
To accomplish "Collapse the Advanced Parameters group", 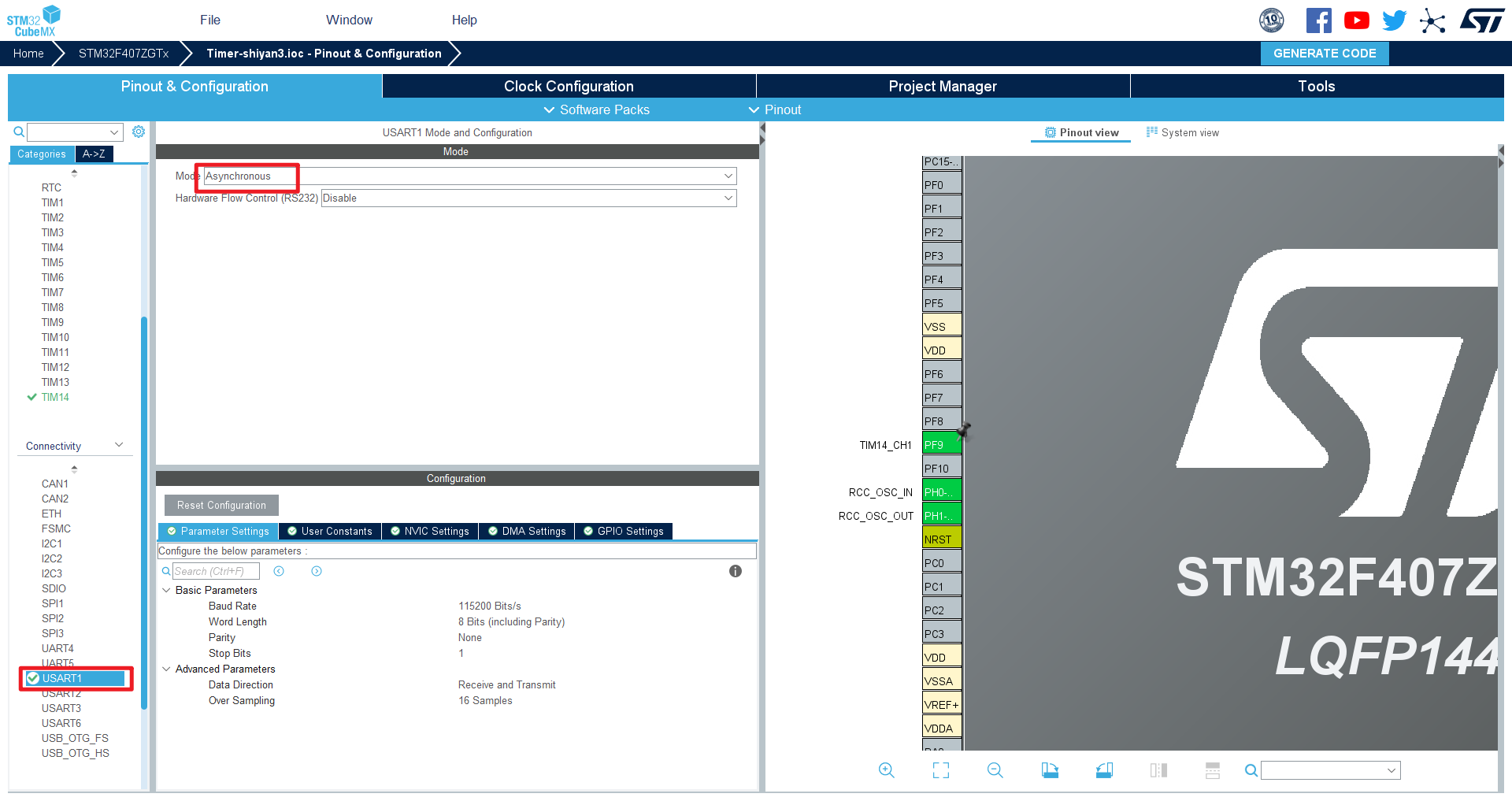I will (166, 669).
